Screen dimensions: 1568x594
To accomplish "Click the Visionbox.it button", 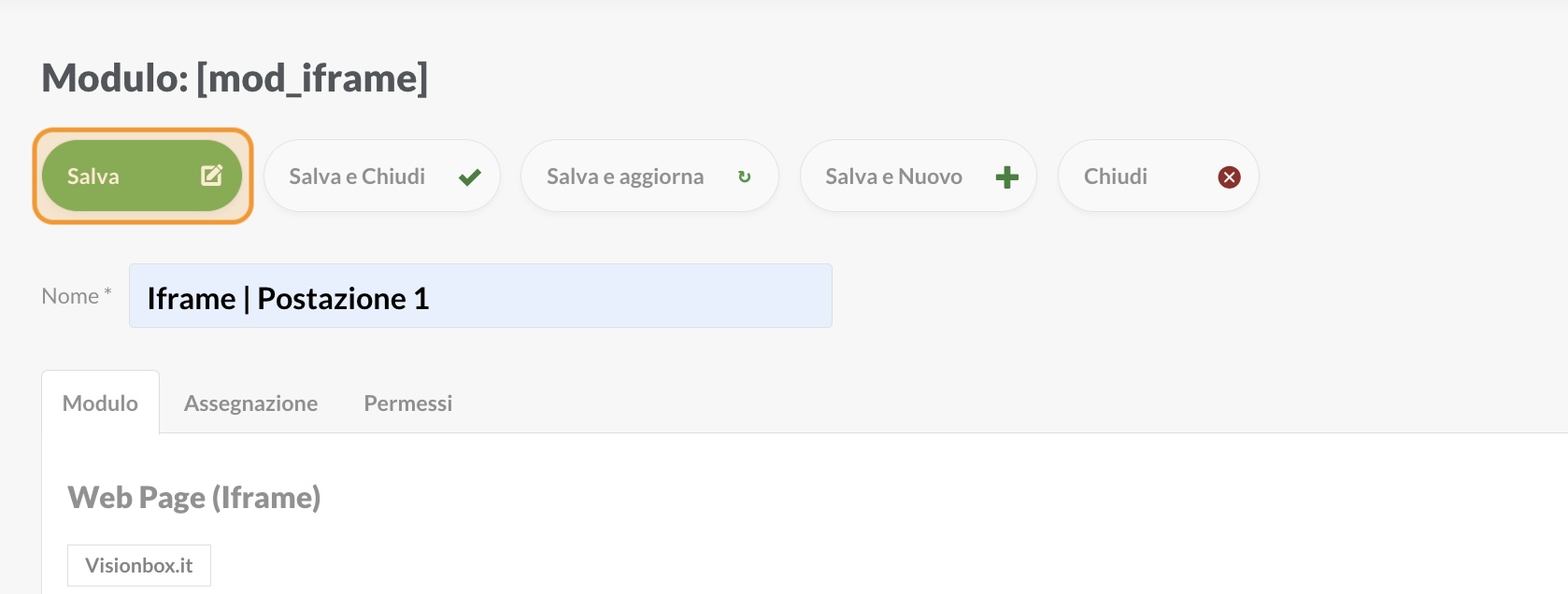I will [x=139, y=565].
